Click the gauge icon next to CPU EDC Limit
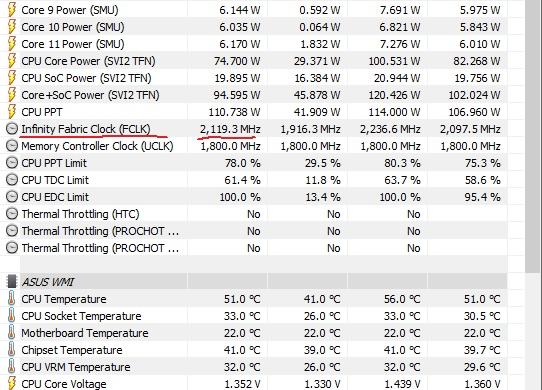 12,197
